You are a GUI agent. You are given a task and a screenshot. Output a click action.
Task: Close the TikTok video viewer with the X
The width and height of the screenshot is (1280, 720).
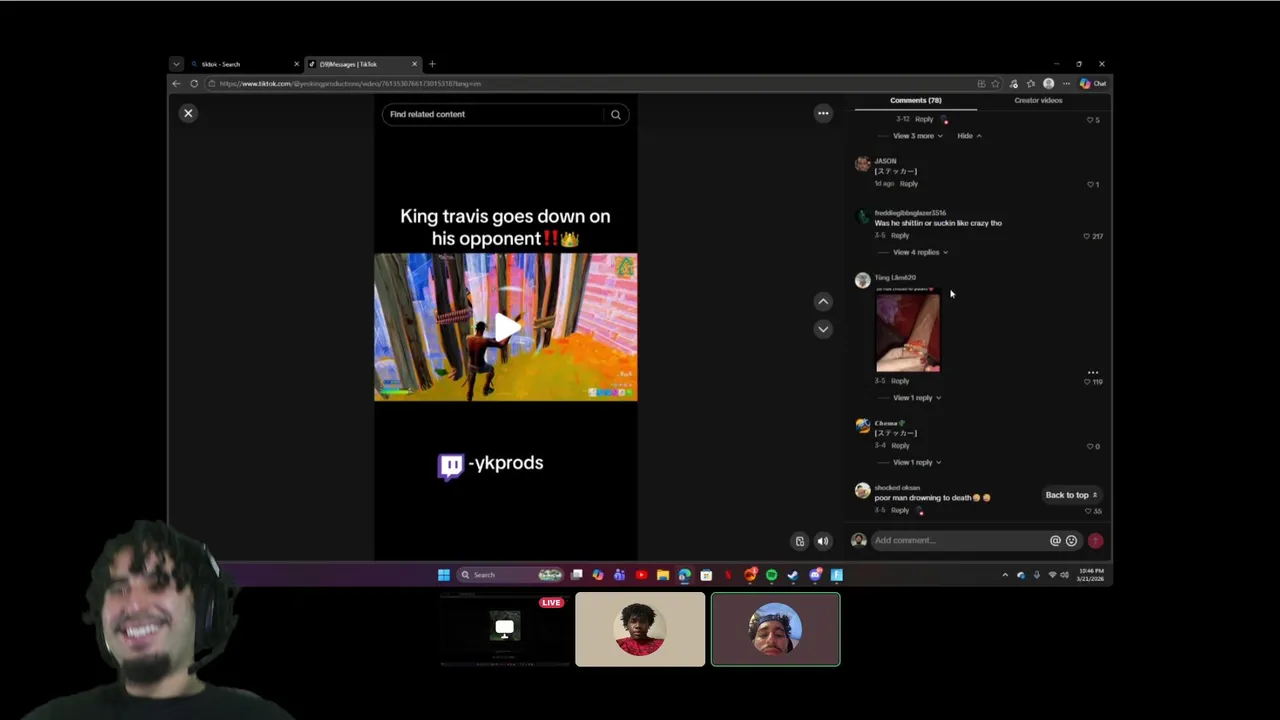click(x=188, y=113)
